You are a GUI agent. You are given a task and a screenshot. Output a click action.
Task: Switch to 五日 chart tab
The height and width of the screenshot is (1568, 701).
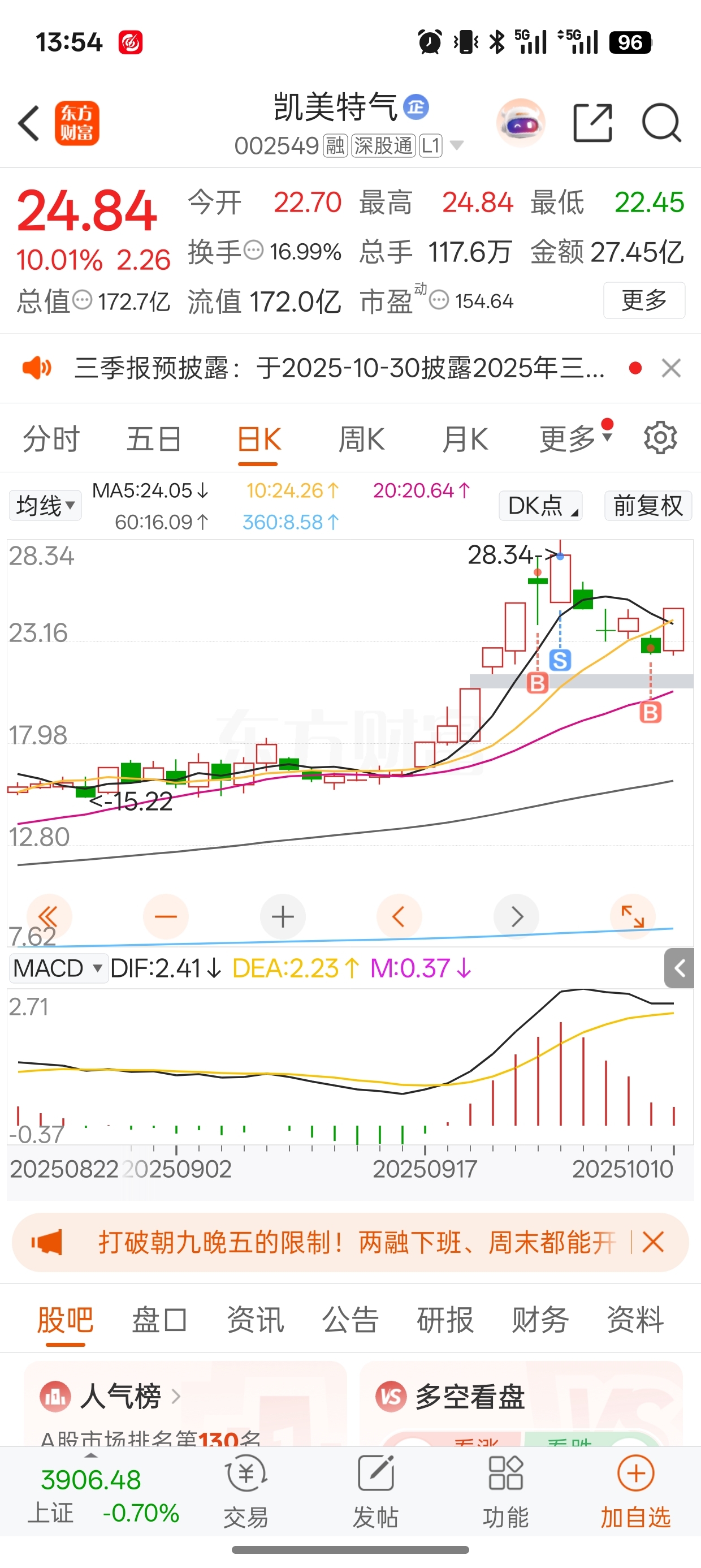[x=154, y=439]
